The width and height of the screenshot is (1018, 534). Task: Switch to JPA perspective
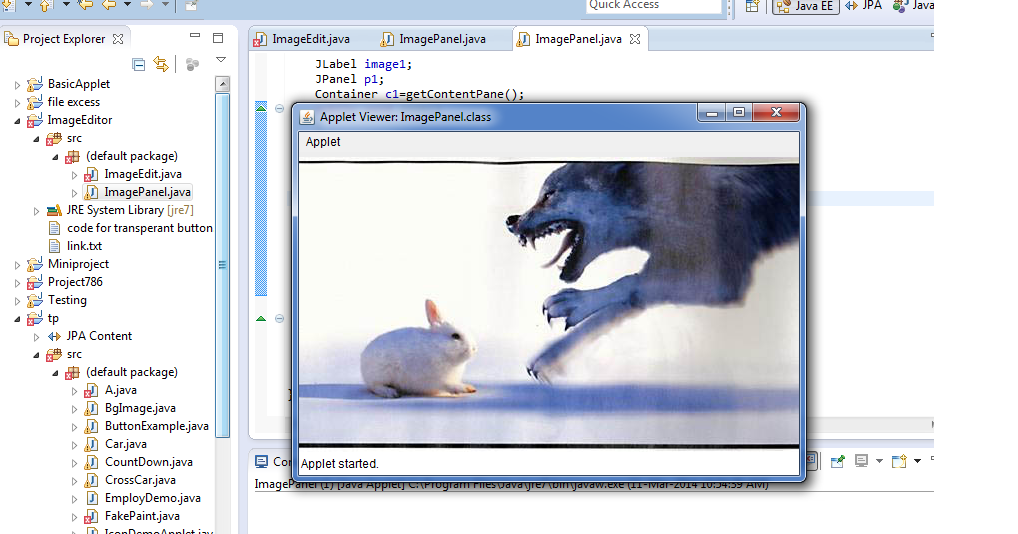click(863, 6)
